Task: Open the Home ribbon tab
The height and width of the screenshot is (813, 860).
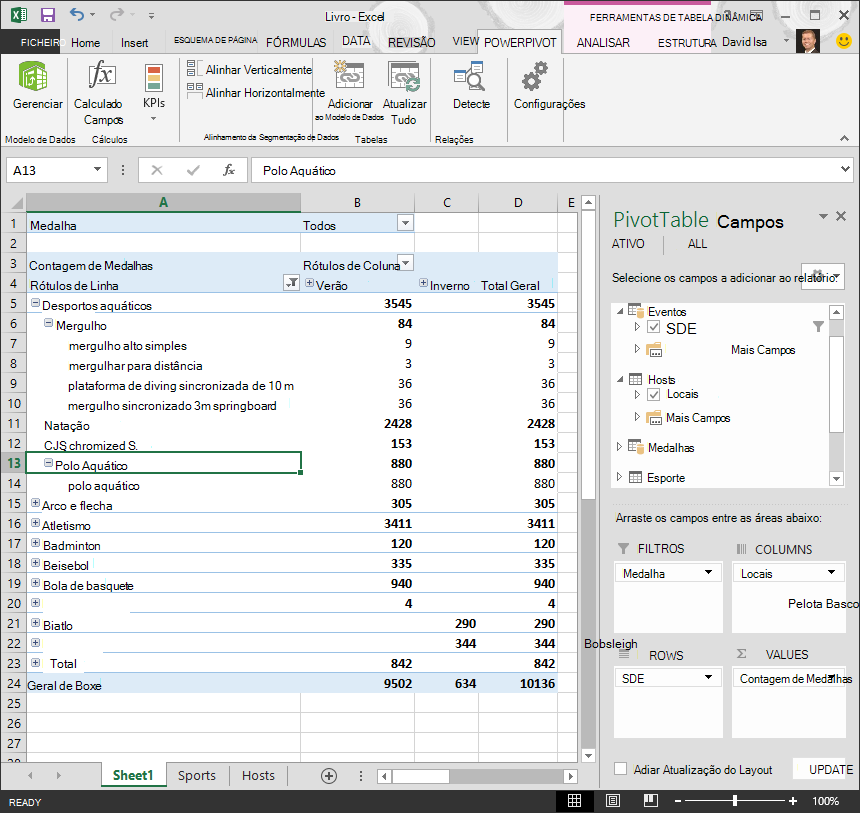Action: (86, 43)
